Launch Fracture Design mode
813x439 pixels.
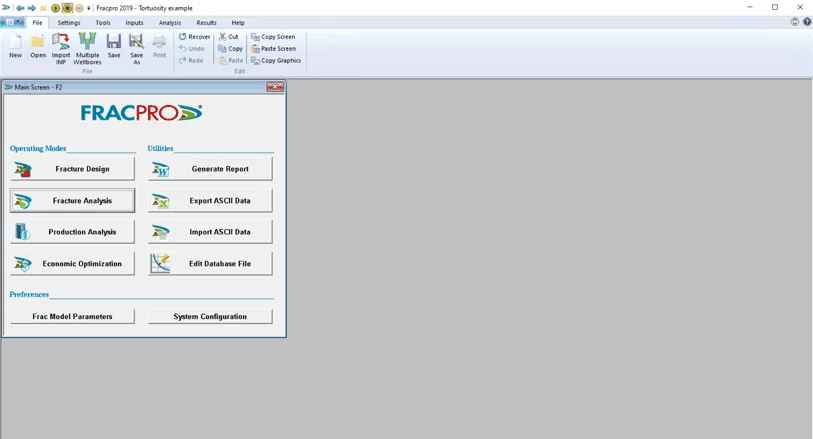(72, 169)
